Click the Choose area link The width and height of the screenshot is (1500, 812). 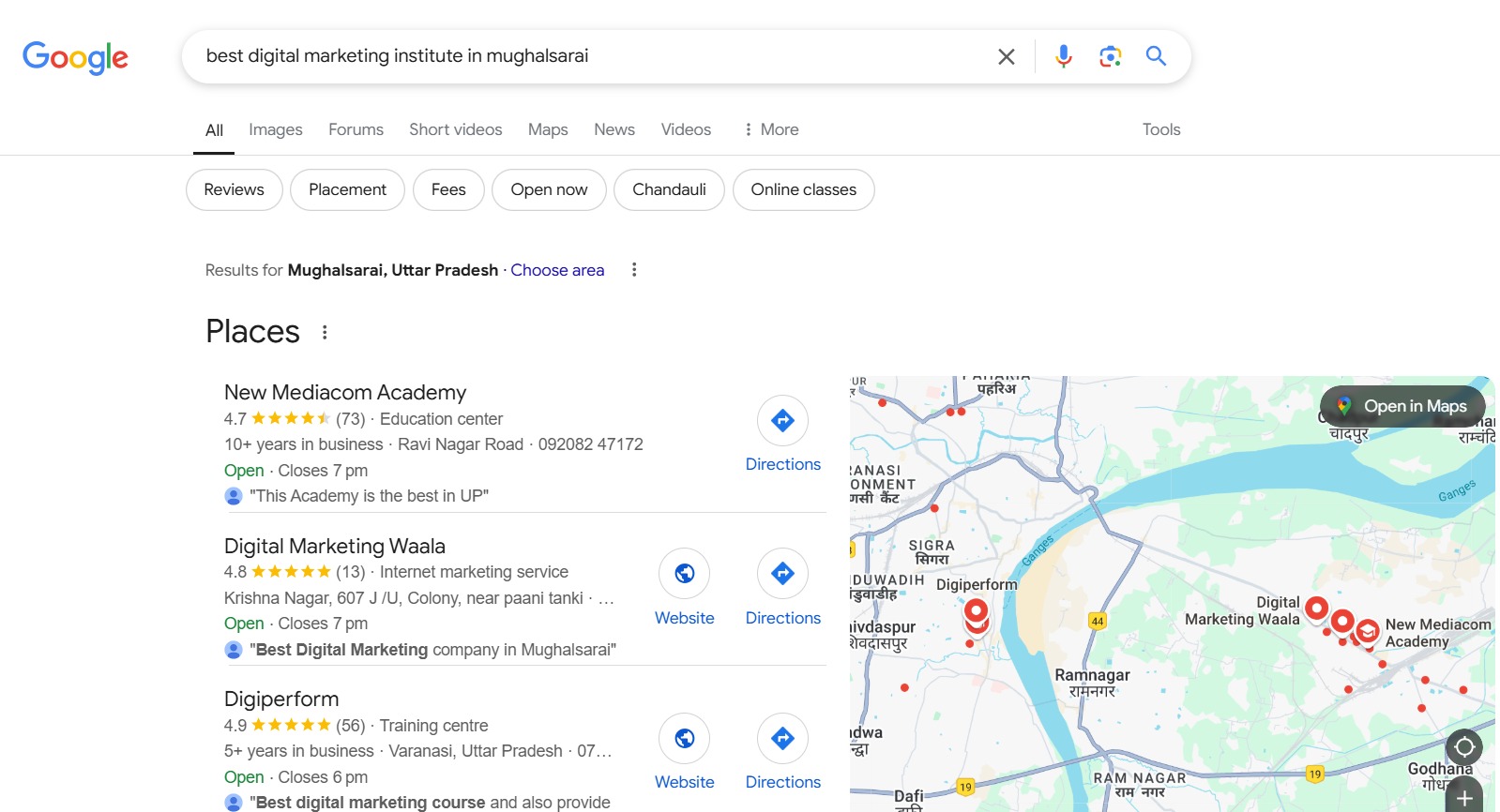coord(557,270)
